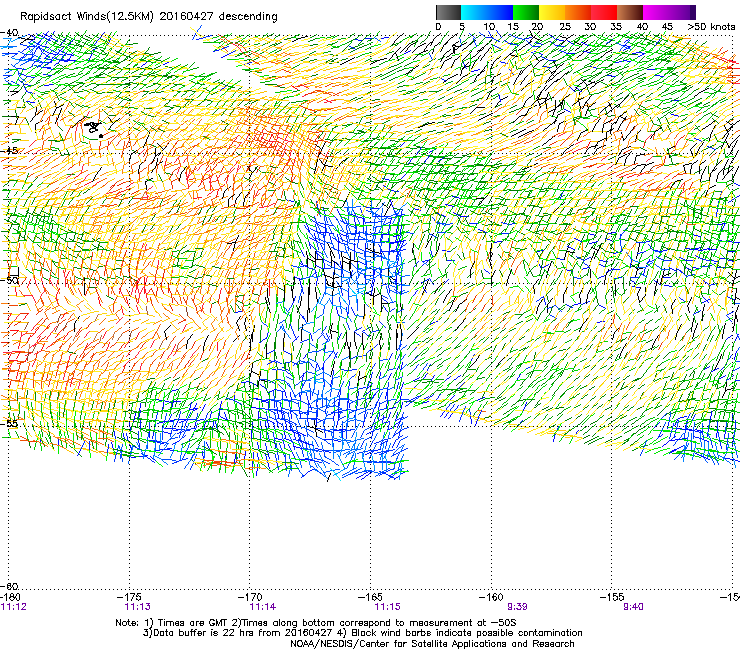The image size is (740, 650).
Task: Click the NOAA/NESDIS credit line
Action: pyautogui.click(x=432, y=644)
